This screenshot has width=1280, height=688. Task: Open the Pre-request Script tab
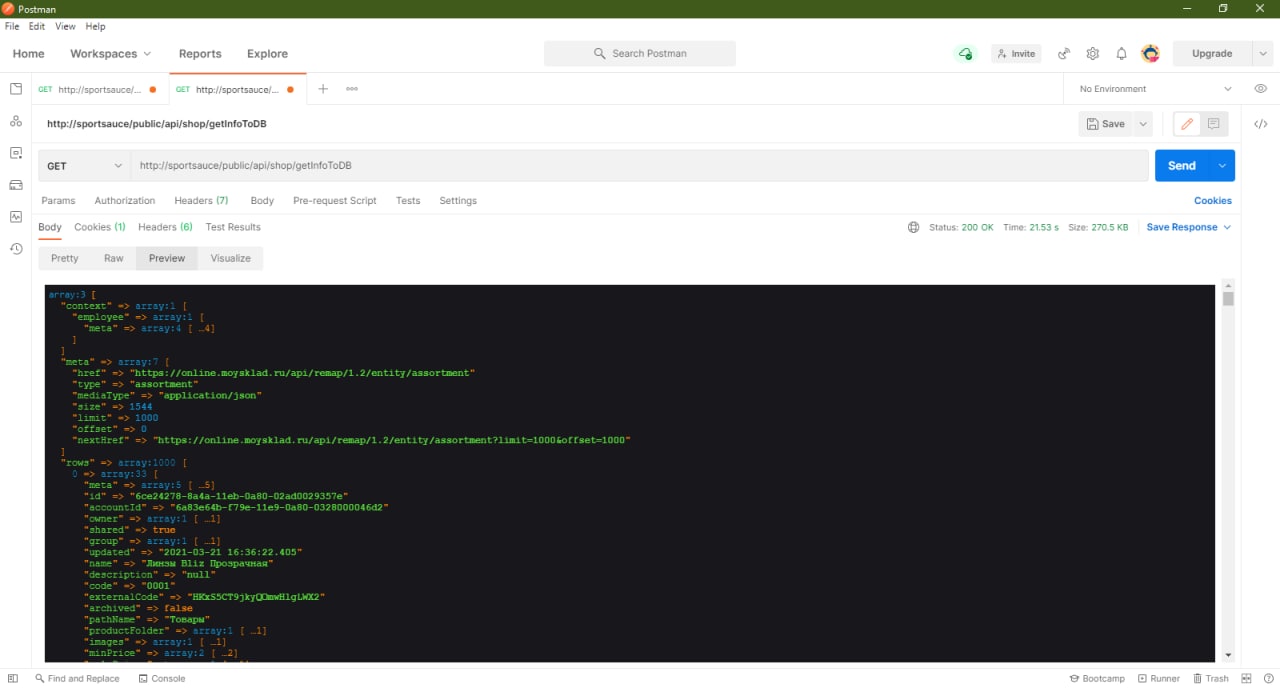click(x=335, y=201)
